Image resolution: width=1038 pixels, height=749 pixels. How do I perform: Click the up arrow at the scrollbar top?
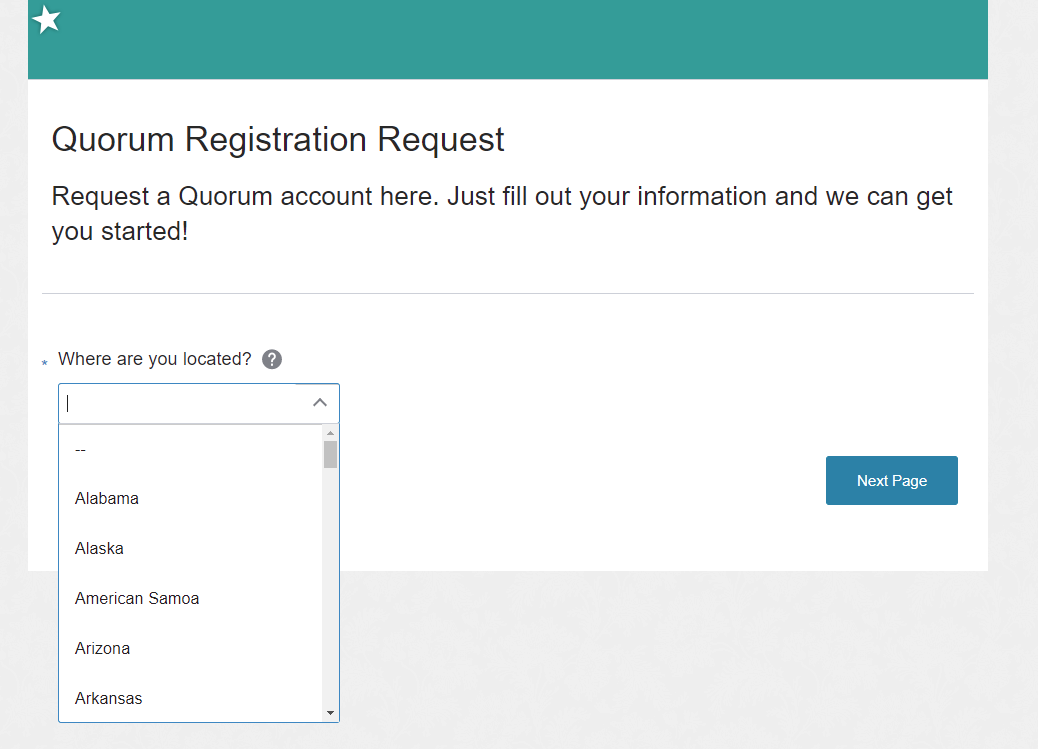pos(330,432)
